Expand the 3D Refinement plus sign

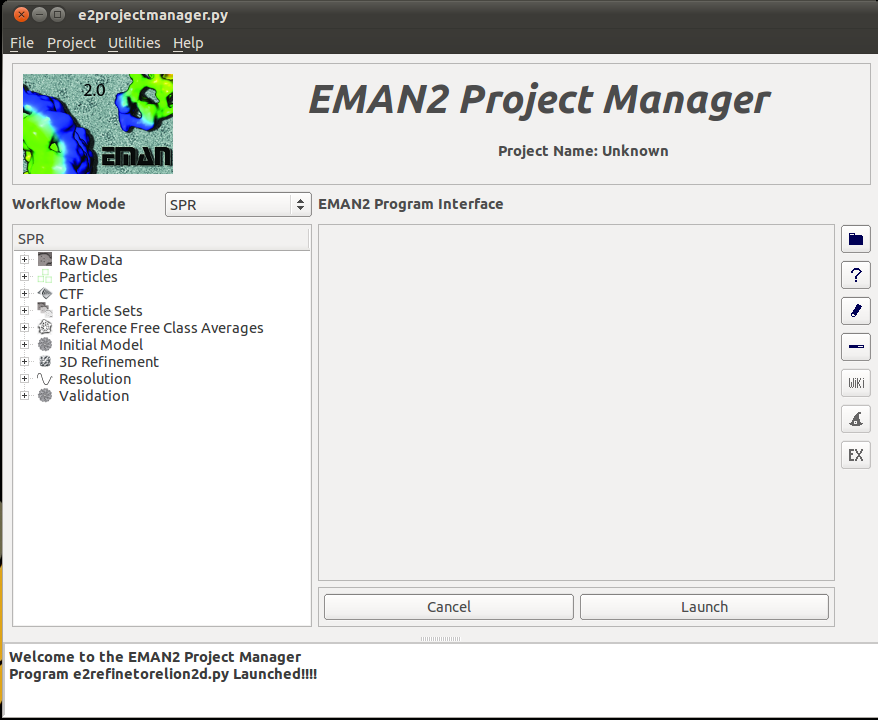click(25, 362)
